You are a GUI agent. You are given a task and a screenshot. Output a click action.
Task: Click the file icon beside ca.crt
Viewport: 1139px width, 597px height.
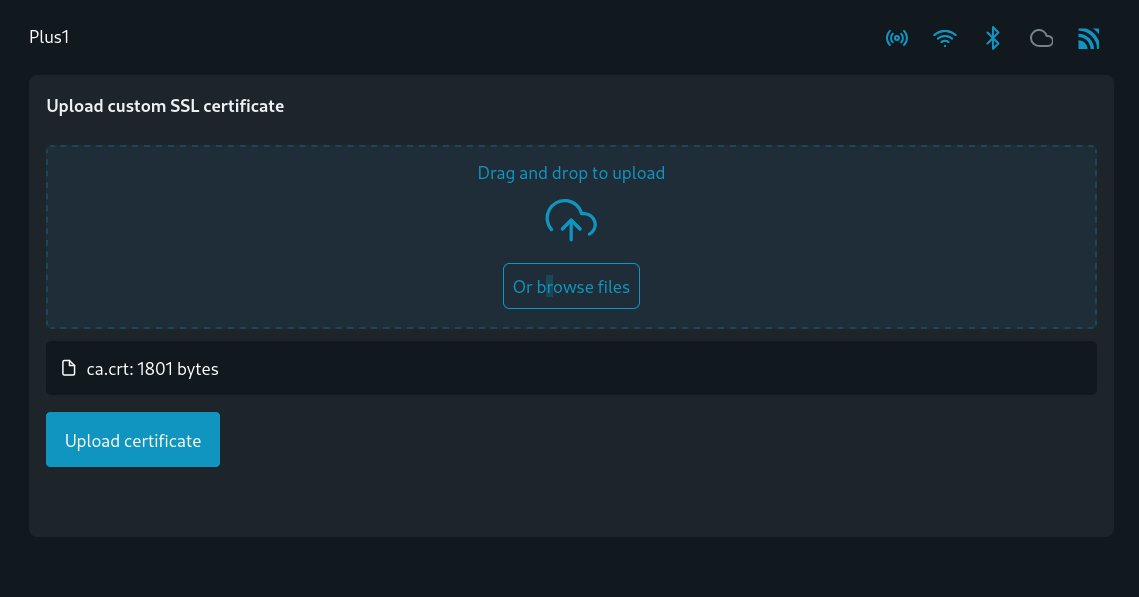(68, 368)
